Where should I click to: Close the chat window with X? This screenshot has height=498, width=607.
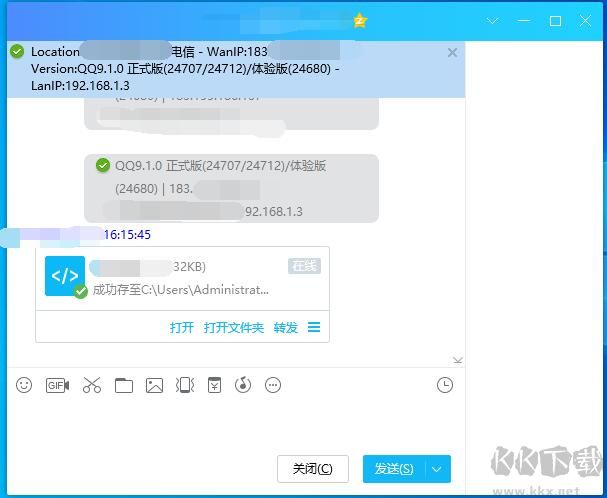coord(585,21)
